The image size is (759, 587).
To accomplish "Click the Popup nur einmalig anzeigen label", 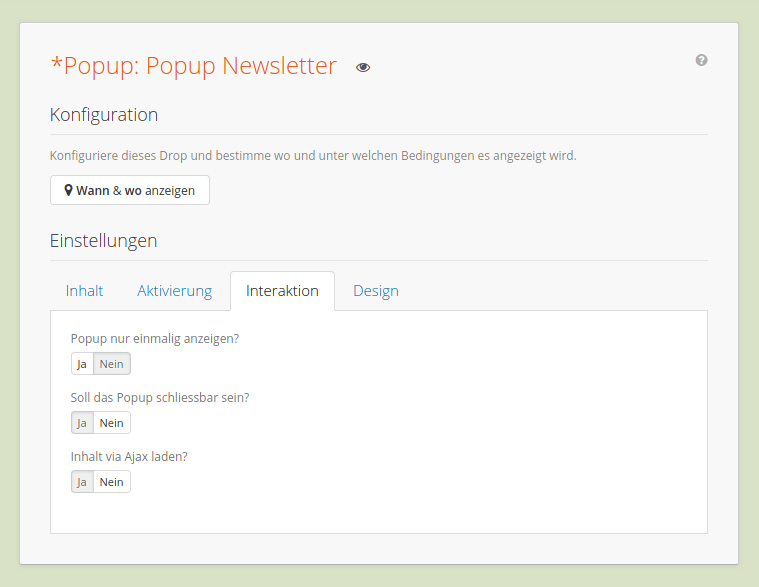I will 155,339.
